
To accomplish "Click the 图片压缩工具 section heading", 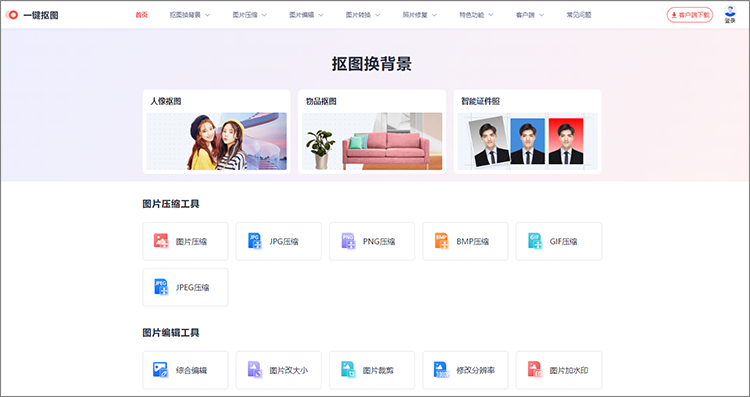I will pos(171,204).
